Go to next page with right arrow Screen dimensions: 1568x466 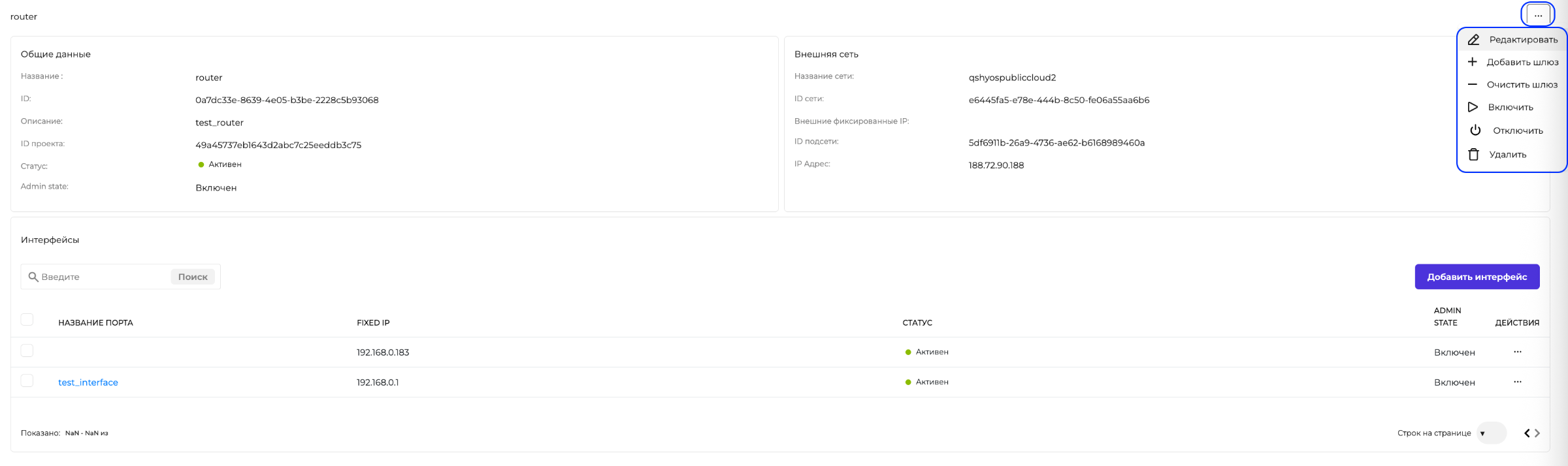pyautogui.click(x=1537, y=433)
